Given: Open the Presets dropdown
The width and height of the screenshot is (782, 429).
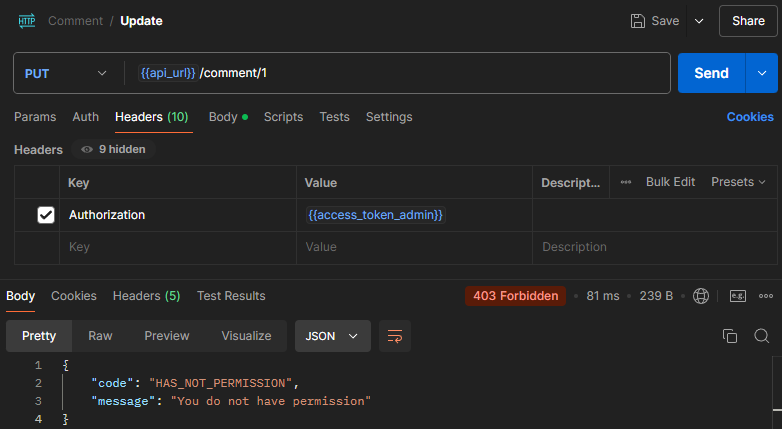Looking at the screenshot, I should pyautogui.click(x=738, y=182).
